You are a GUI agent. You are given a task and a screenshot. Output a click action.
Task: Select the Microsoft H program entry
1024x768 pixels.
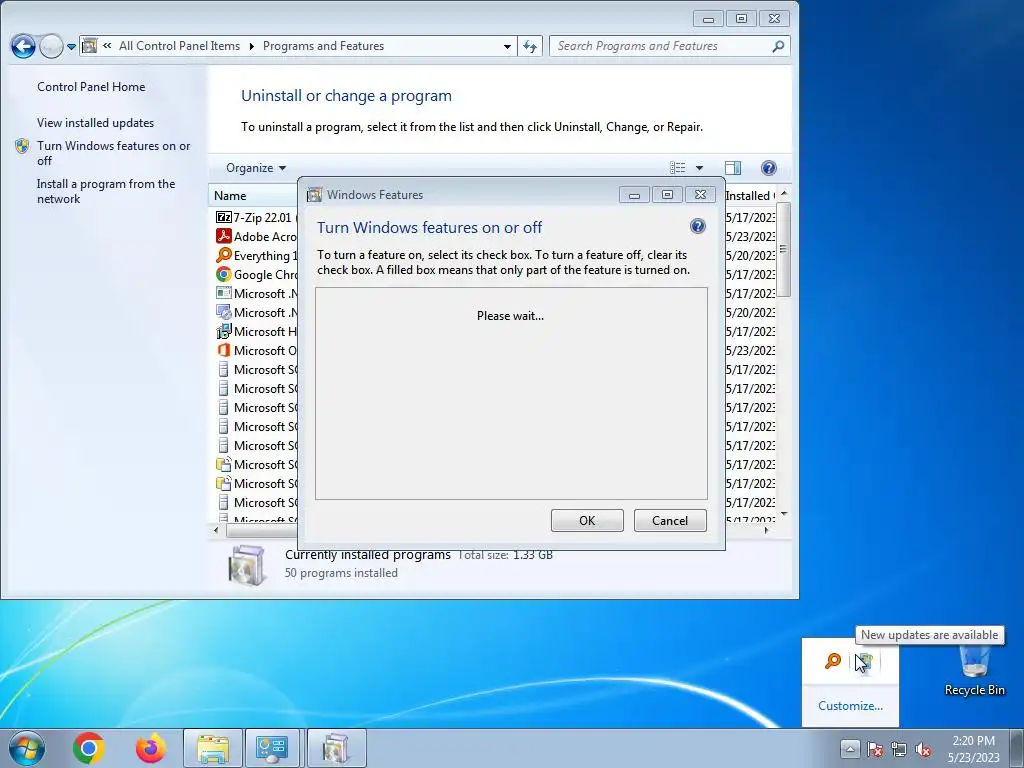pos(257,331)
